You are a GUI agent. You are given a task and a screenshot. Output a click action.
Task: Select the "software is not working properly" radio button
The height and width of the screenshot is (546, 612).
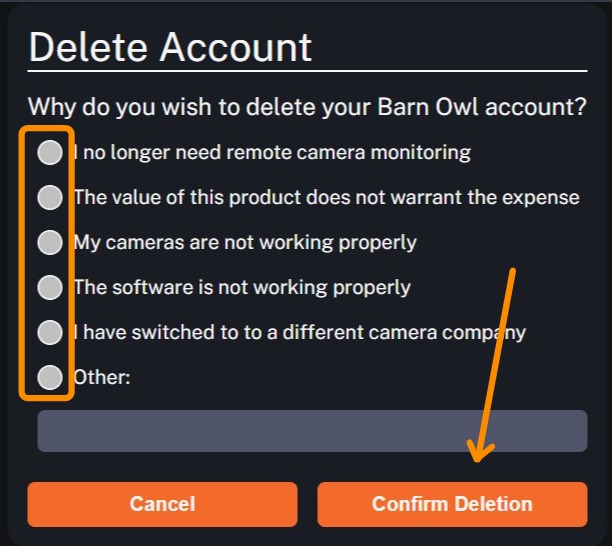click(x=49, y=288)
